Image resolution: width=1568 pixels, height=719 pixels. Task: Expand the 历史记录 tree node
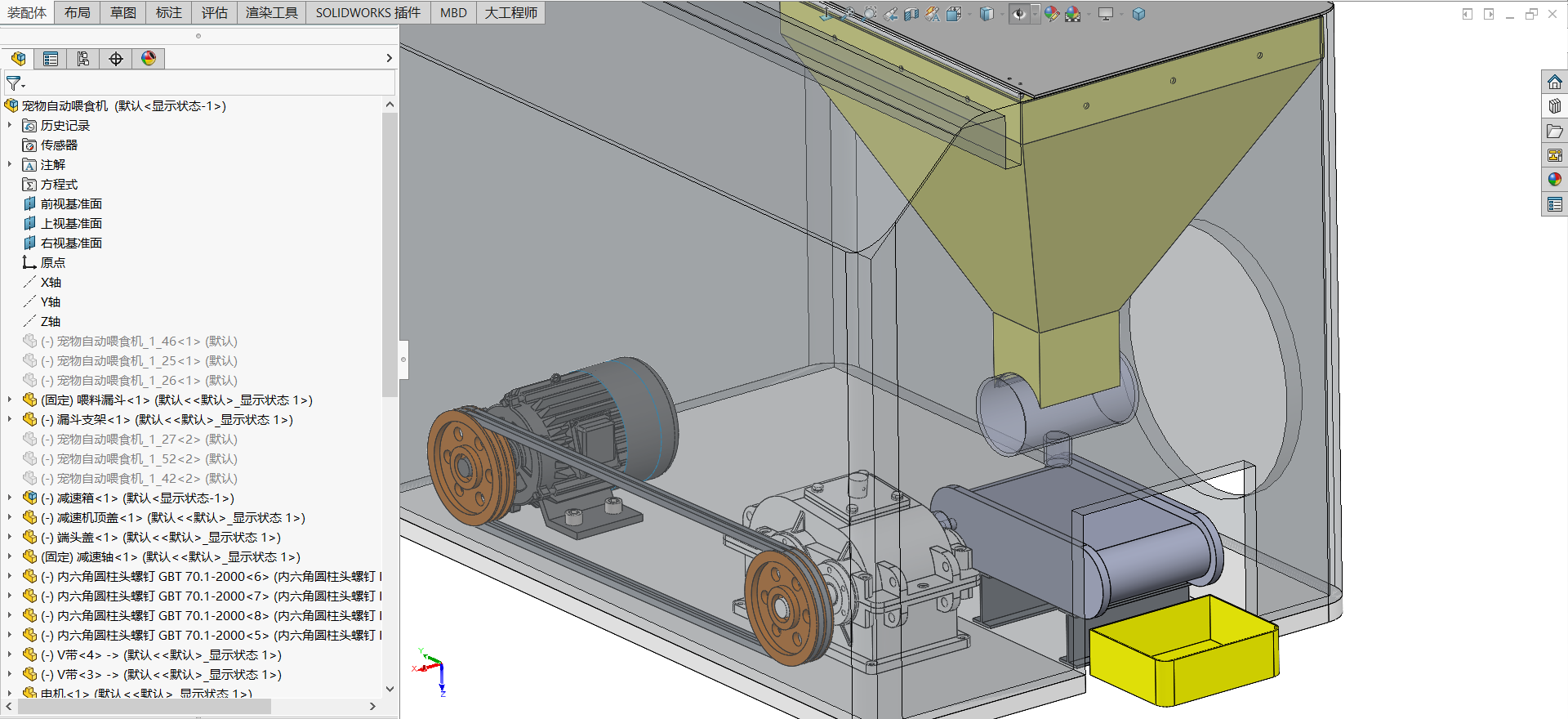(x=10, y=125)
